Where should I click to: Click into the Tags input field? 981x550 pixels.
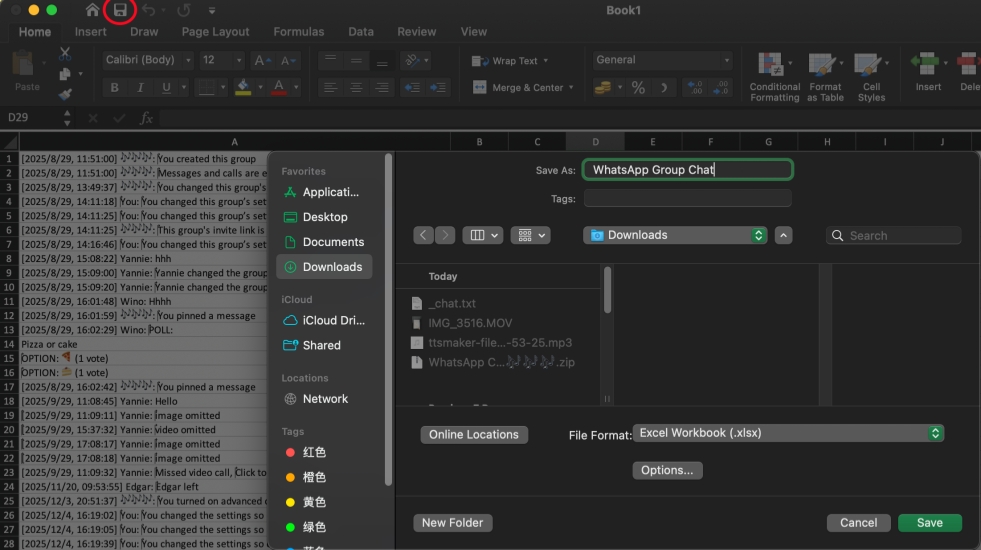(x=687, y=198)
